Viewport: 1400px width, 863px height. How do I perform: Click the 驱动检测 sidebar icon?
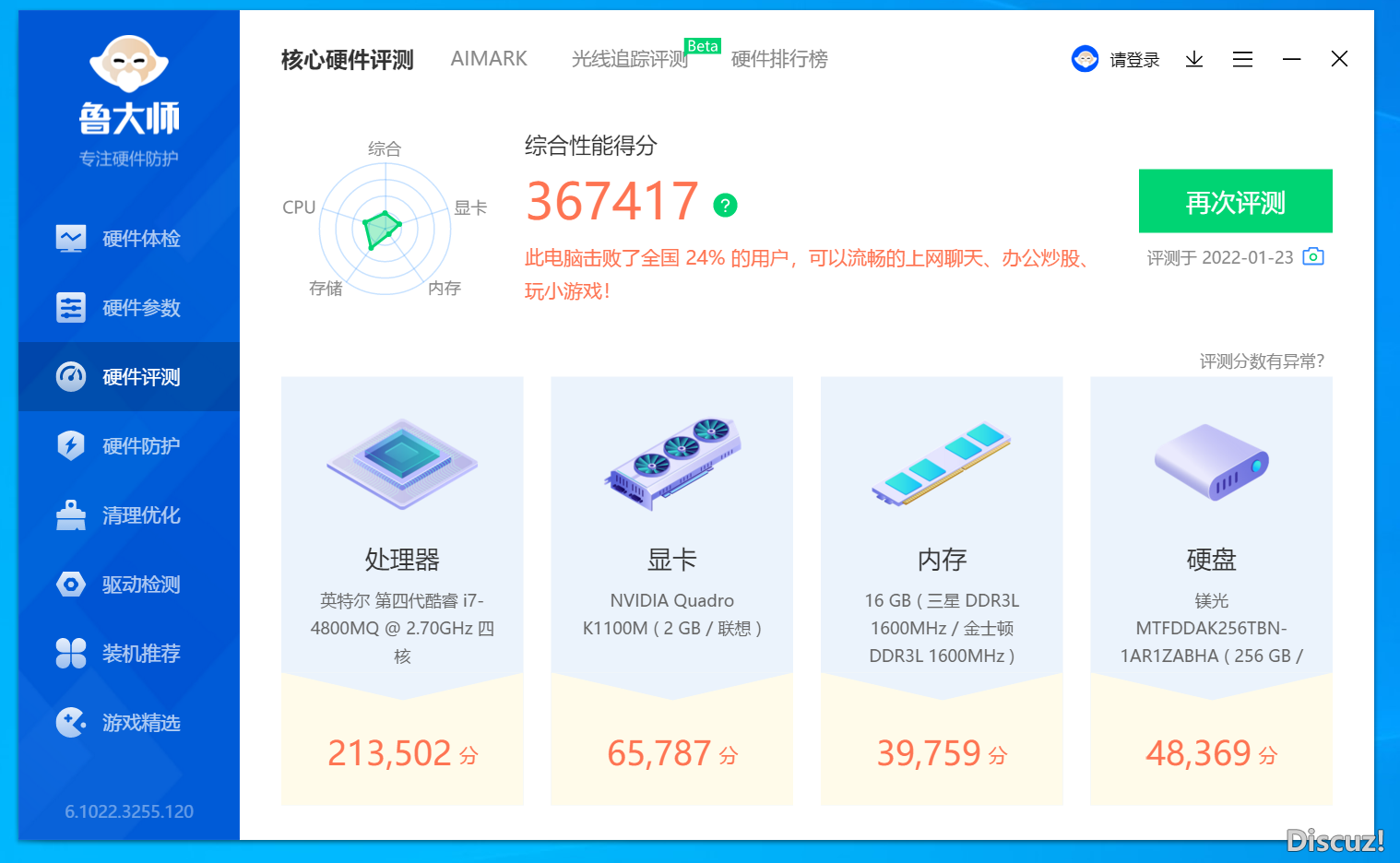coord(71,585)
